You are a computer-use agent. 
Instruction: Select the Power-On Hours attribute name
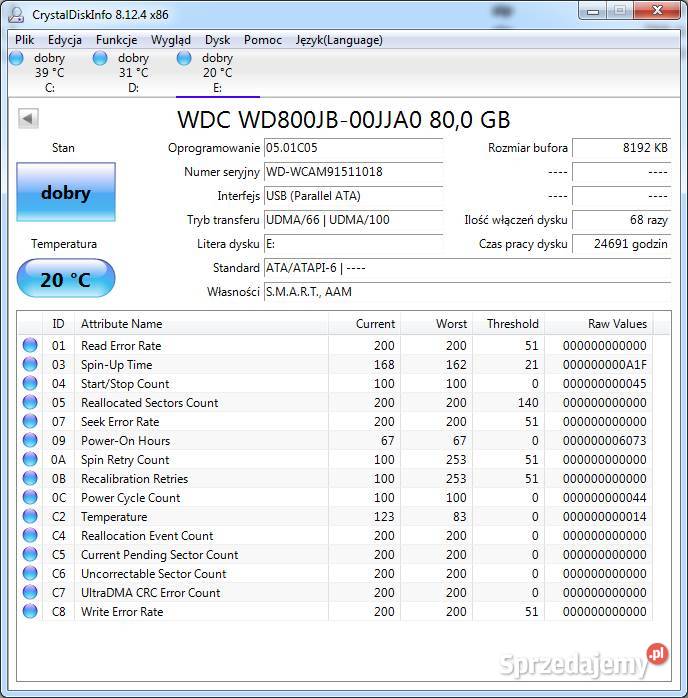pyautogui.click(x=125, y=441)
